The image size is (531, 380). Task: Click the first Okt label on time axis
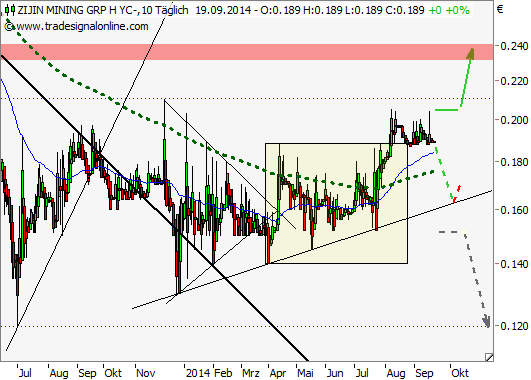tap(113, 373)
